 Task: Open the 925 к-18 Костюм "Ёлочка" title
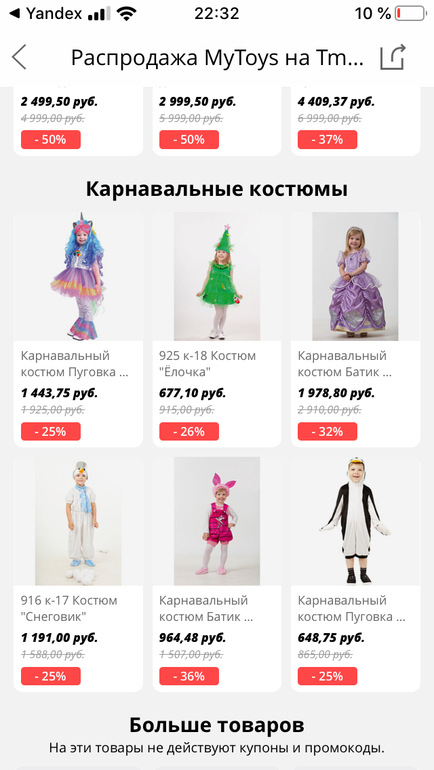(x=208, y=363)
